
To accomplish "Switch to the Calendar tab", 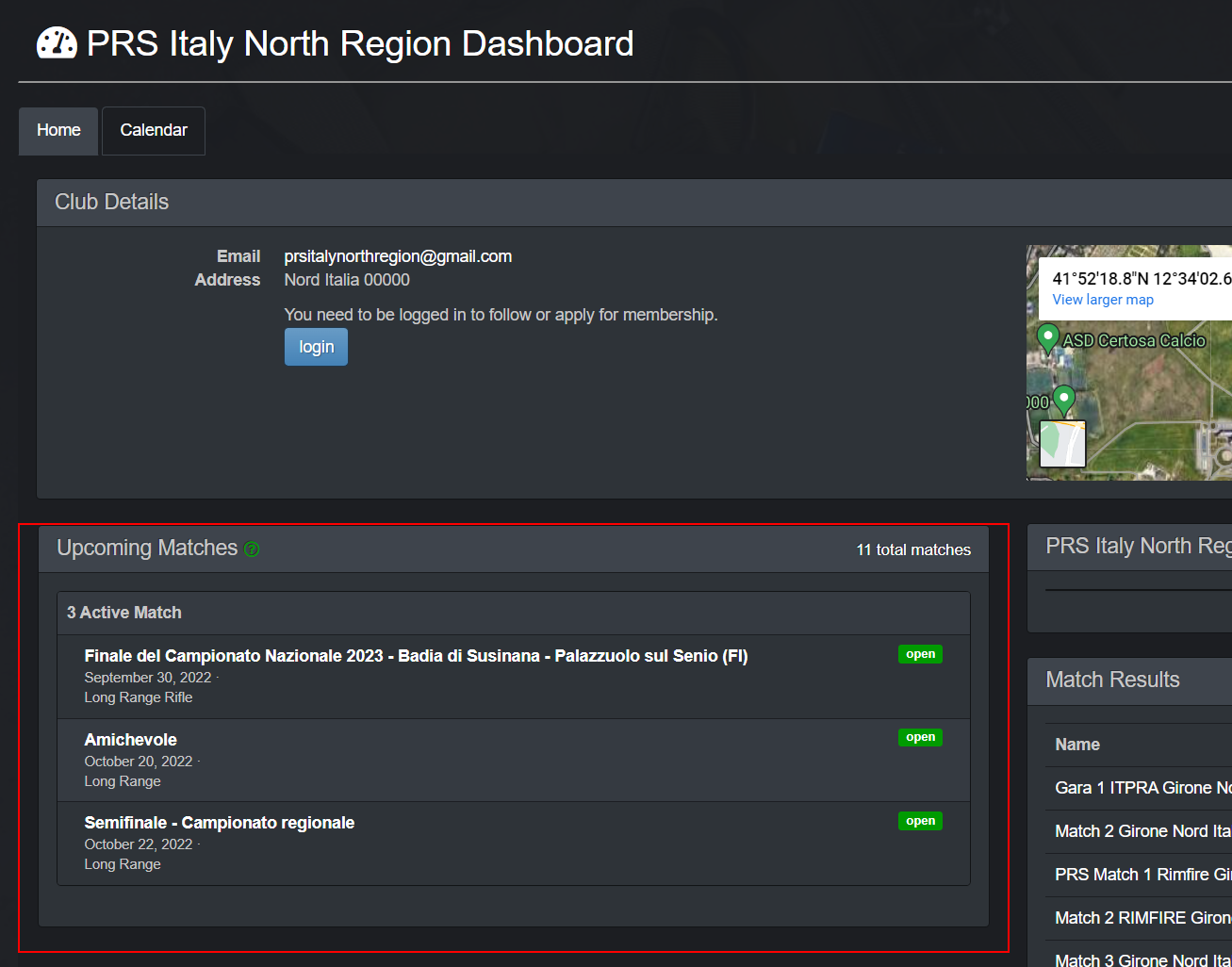I will click(154, 130).
